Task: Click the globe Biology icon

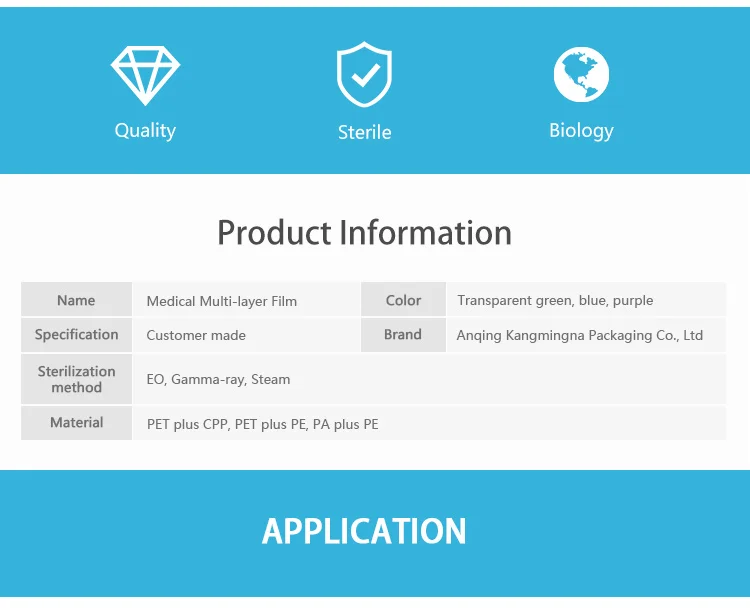Action: (581, 75)
